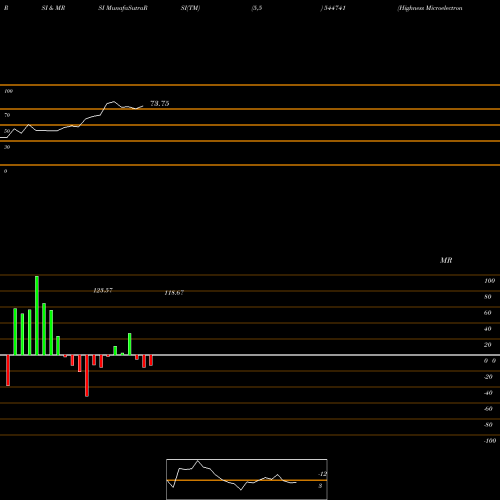Viewport: 500px width, 500px height.
Task: Click the longest red bar below zero
Action: 87,376
